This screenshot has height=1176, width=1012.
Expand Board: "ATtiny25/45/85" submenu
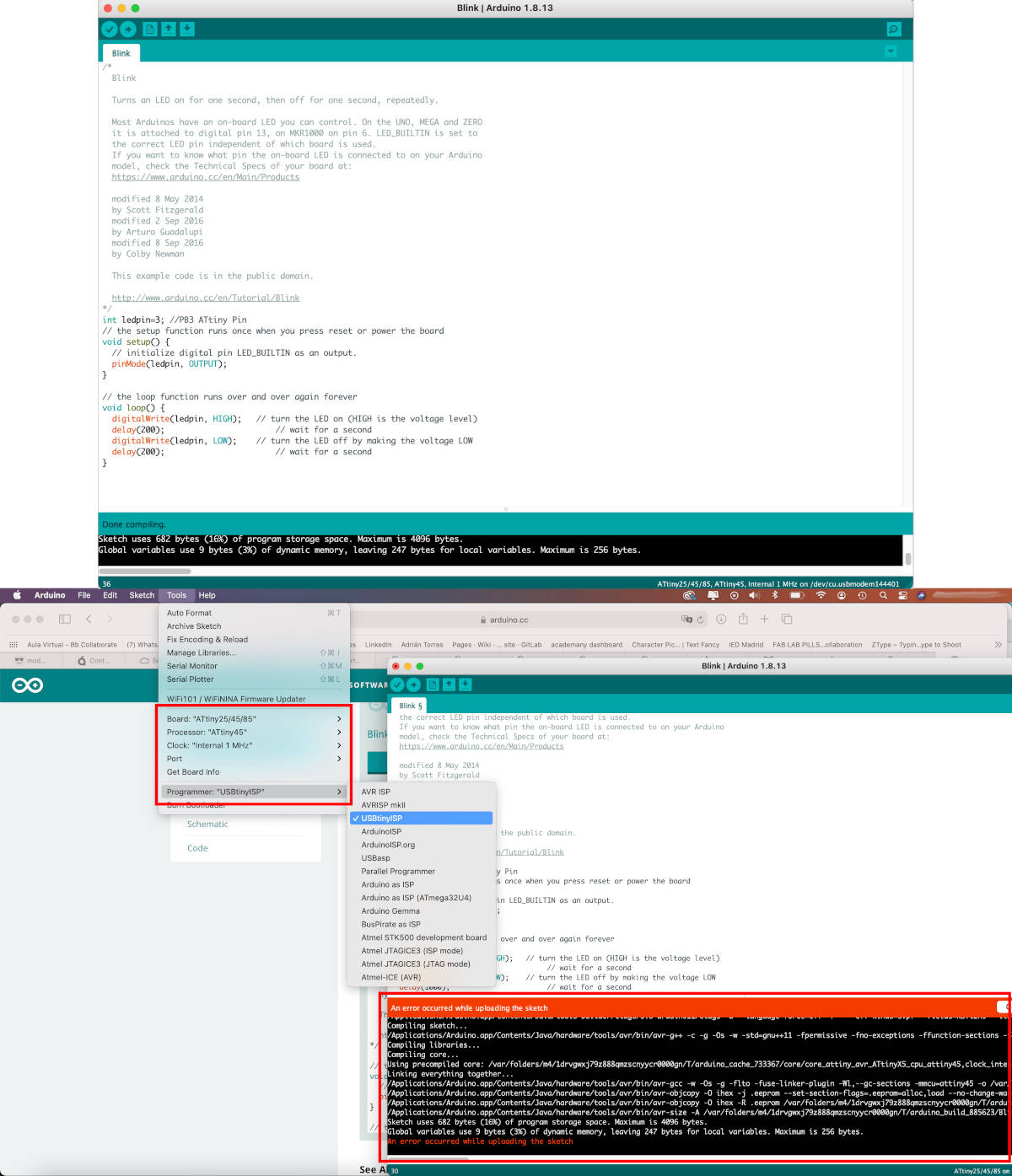coord(254,719)
